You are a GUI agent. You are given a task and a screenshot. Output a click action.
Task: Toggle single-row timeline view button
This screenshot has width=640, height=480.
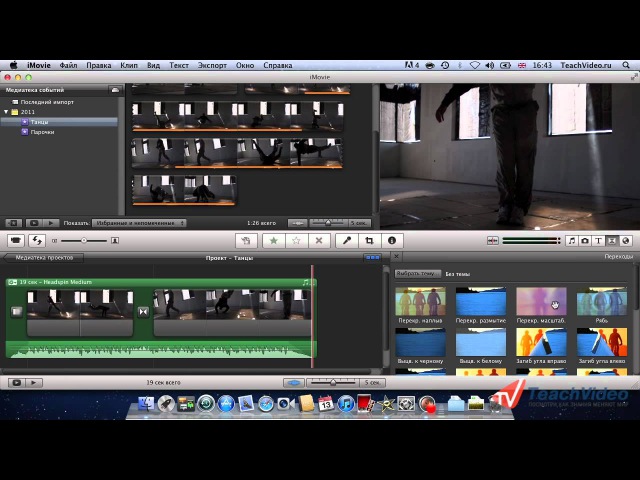(372, 258)
